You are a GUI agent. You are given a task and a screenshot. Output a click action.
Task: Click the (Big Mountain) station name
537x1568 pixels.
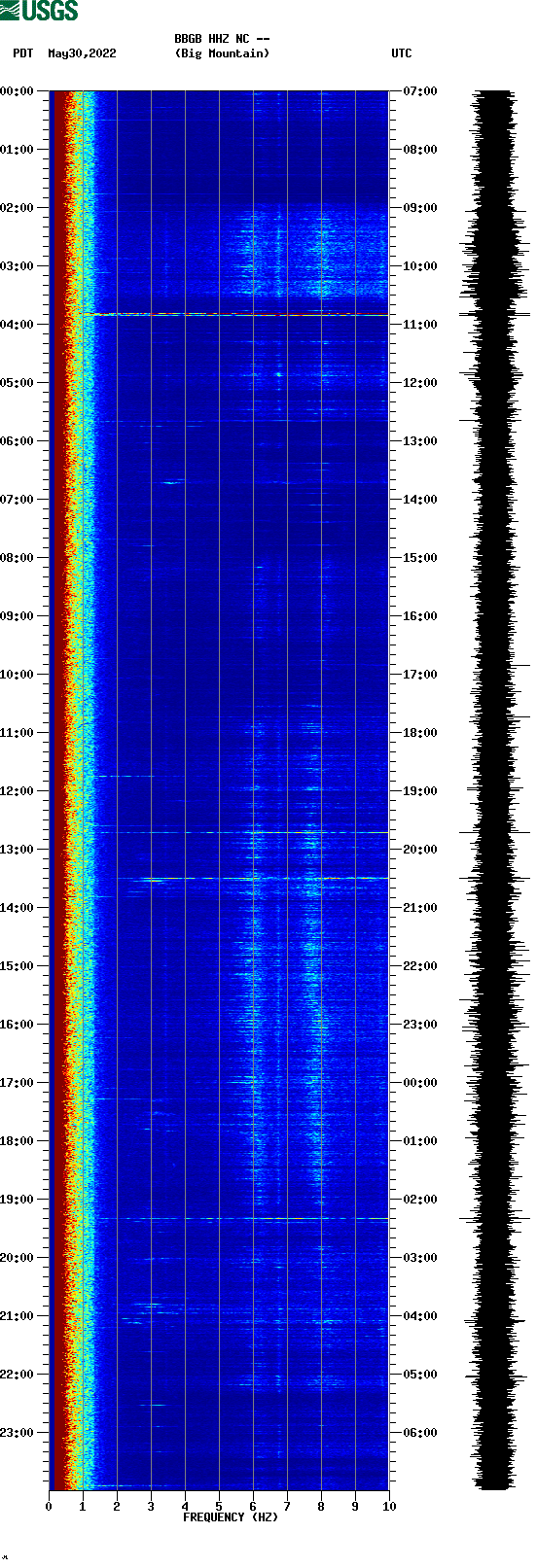(222, 53)
